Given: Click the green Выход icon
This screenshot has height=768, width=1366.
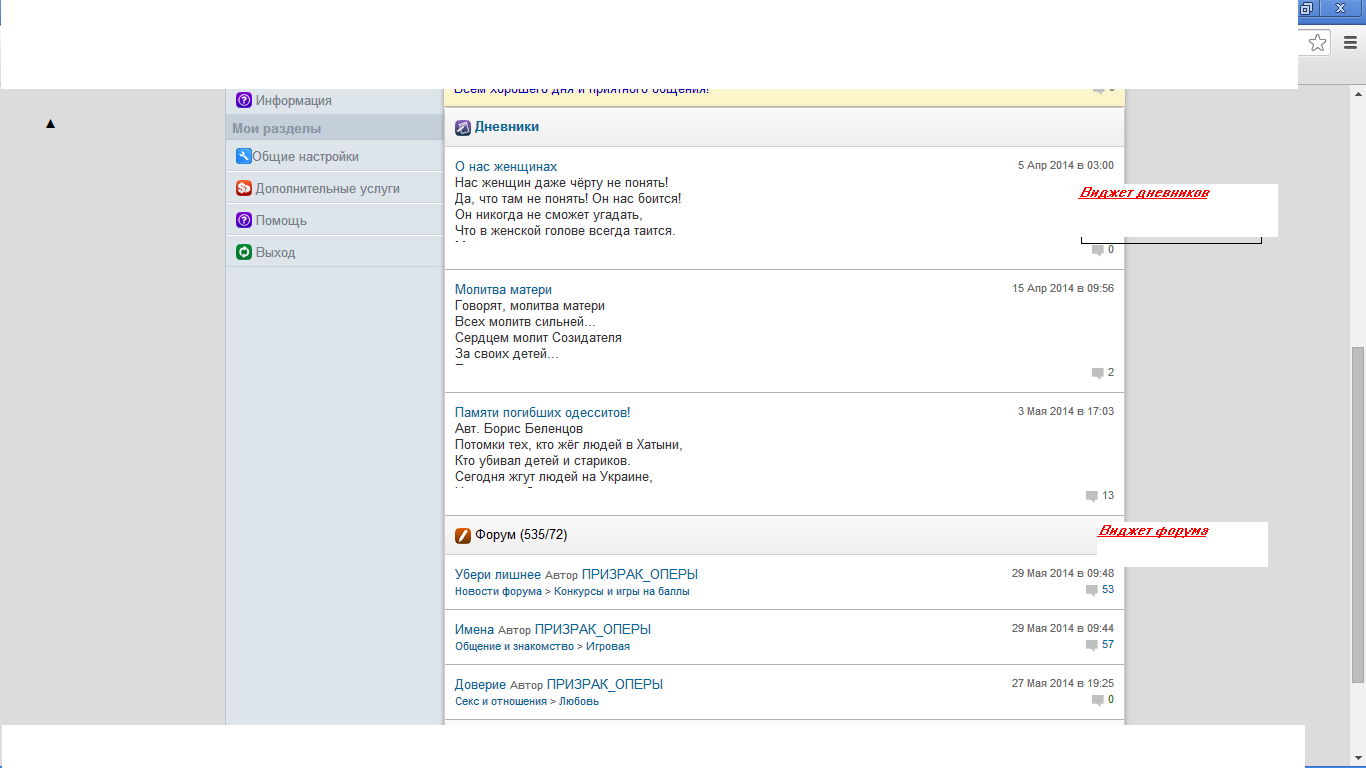Looking at the screenshot, I should point(243,252).
